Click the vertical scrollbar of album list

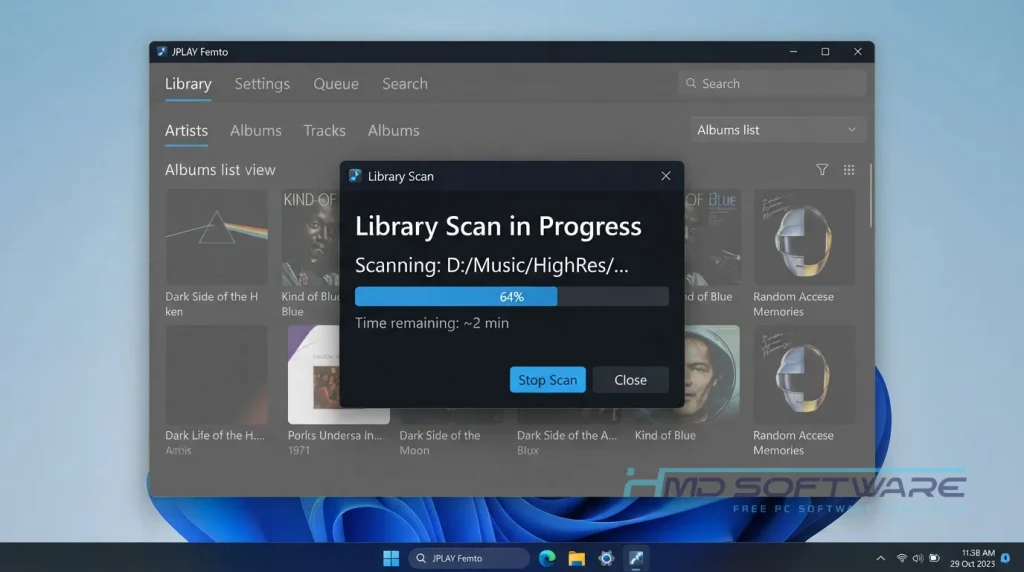(871, 196)
